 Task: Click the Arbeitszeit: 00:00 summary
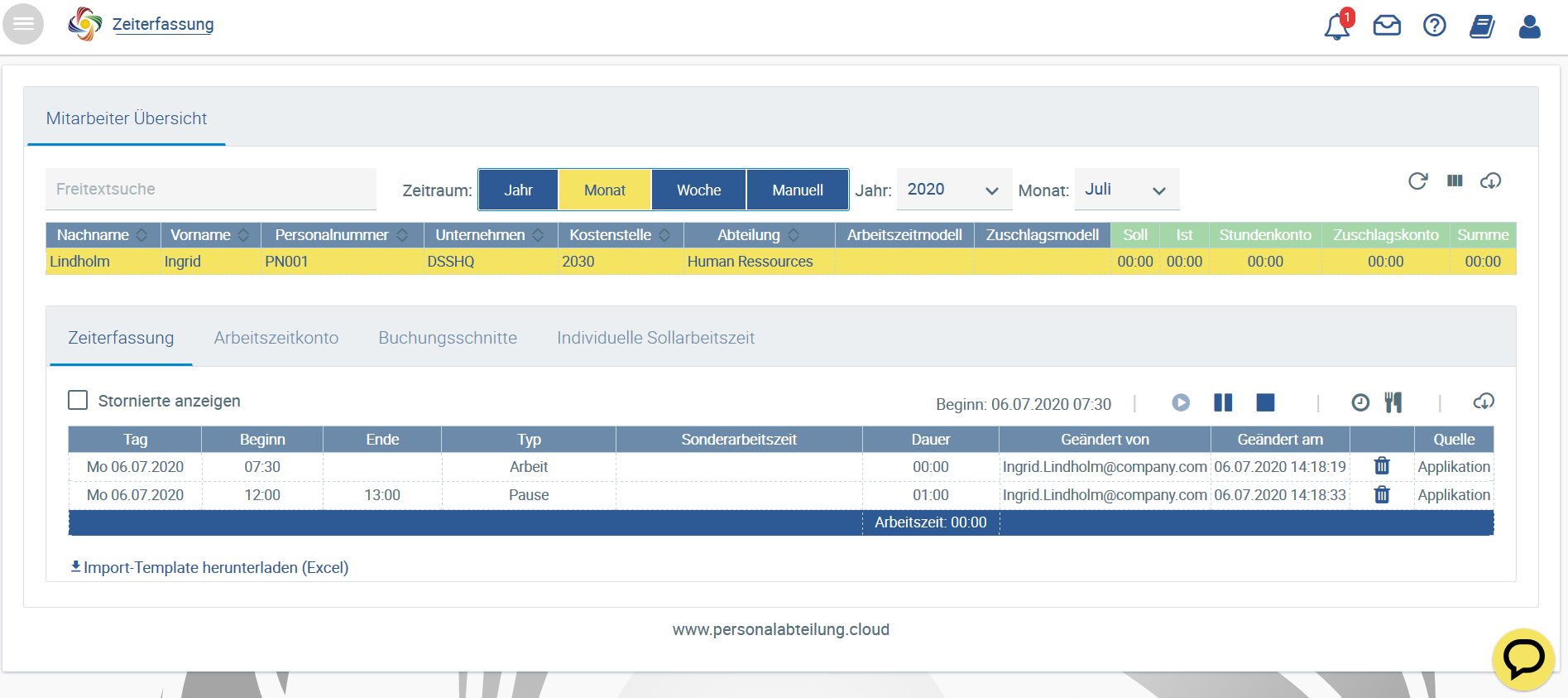coord(931,522)
